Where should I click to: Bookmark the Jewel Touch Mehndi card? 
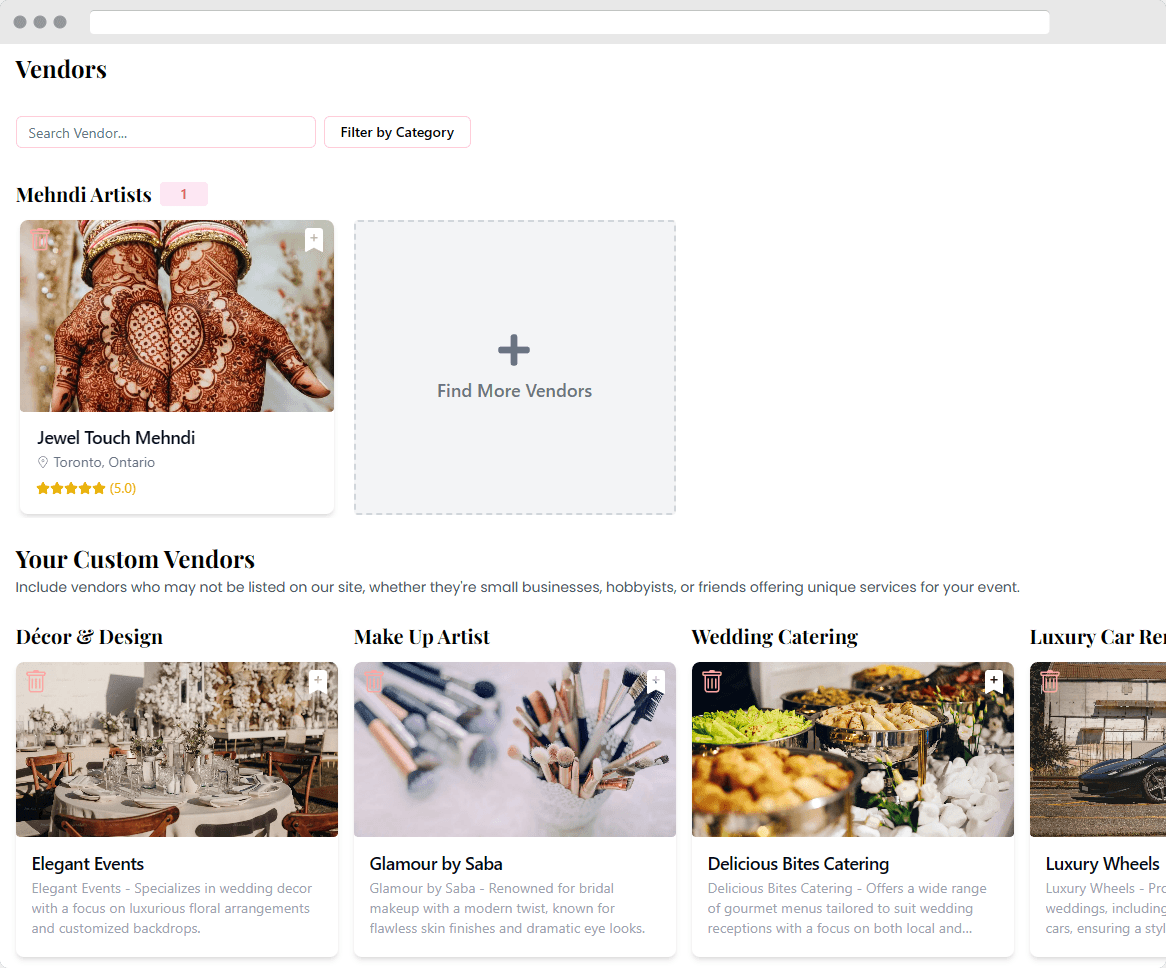tap(314, 239)
